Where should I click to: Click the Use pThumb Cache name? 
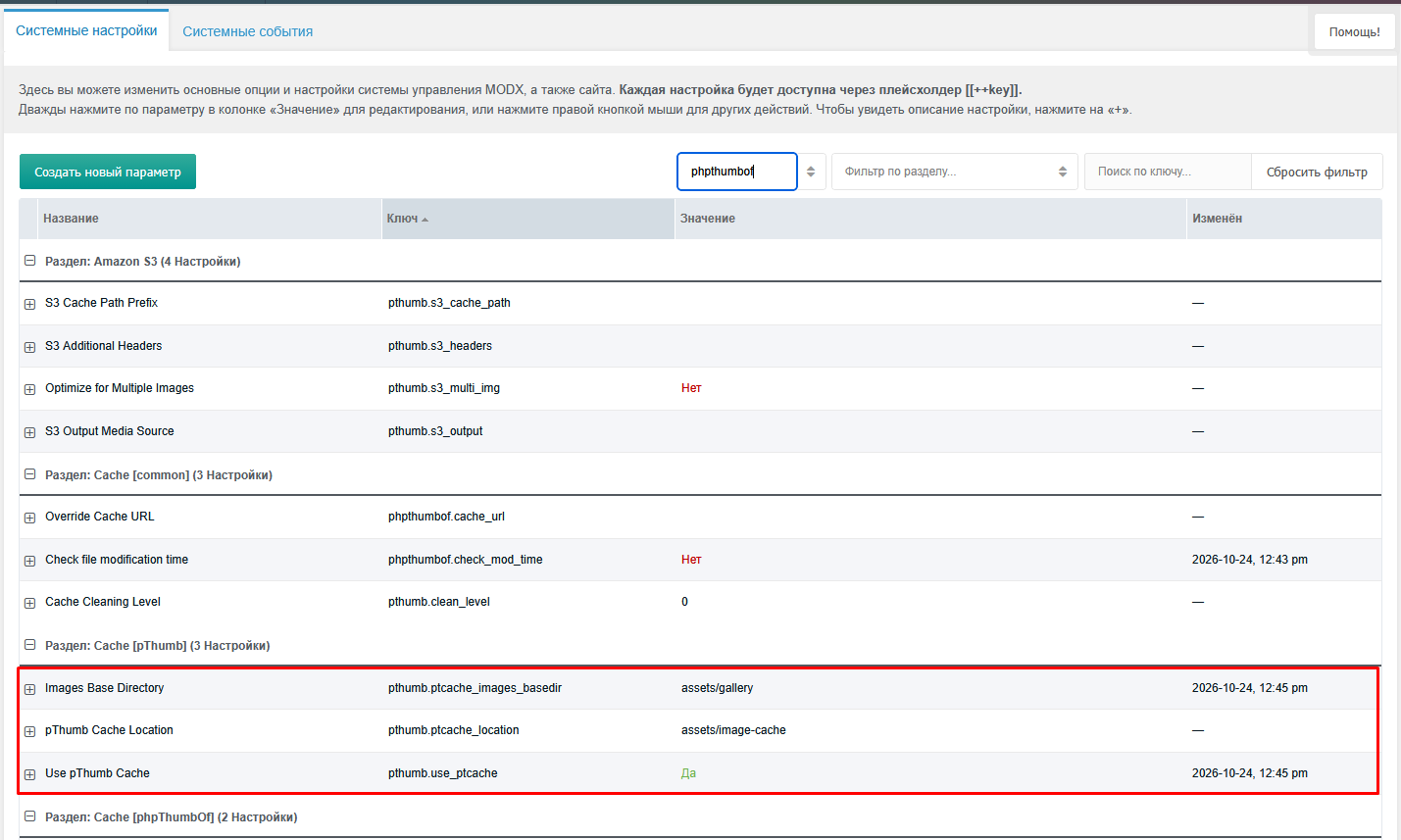pyautogui.click(x=97, y=773)
